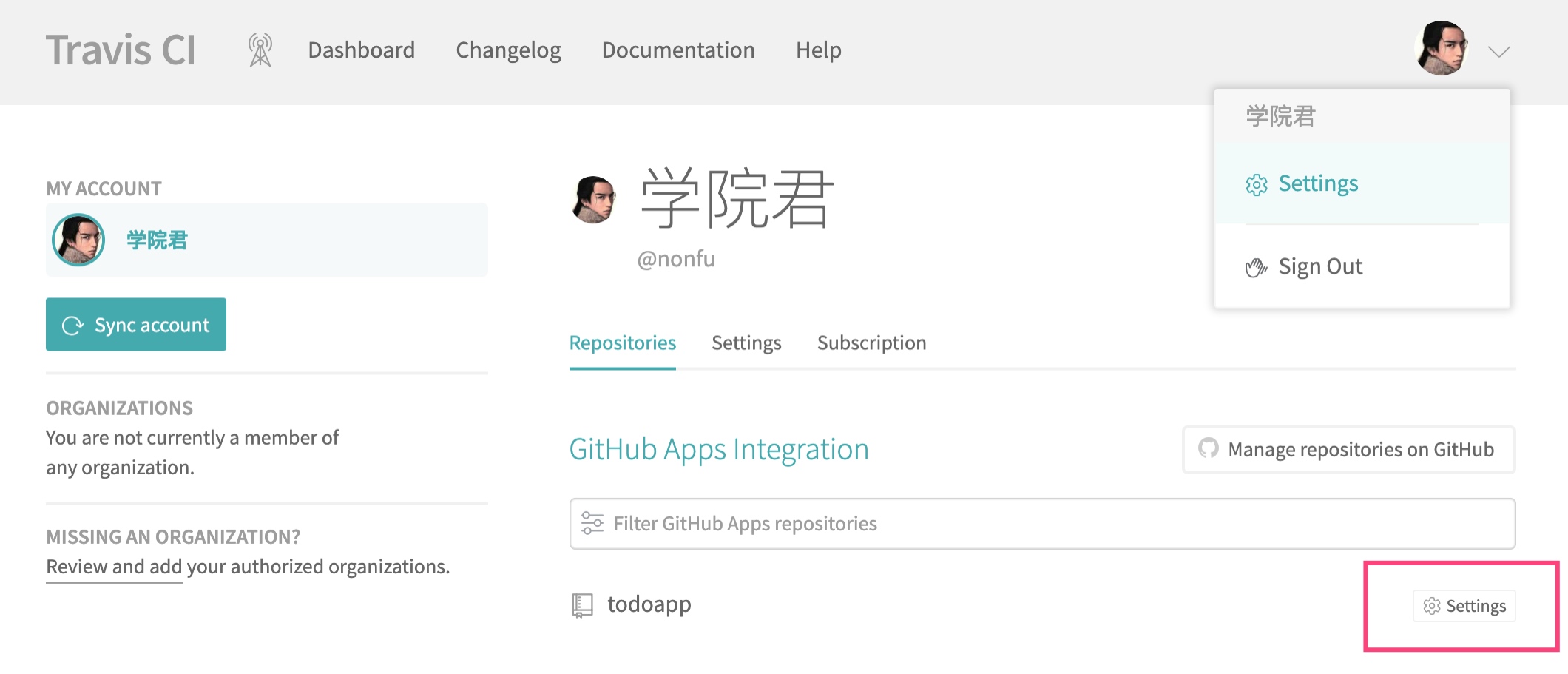The width and height of the screenshot is (1568, 674).
Task: Open the todoapp repository
Action: click(x=649, y=604)
